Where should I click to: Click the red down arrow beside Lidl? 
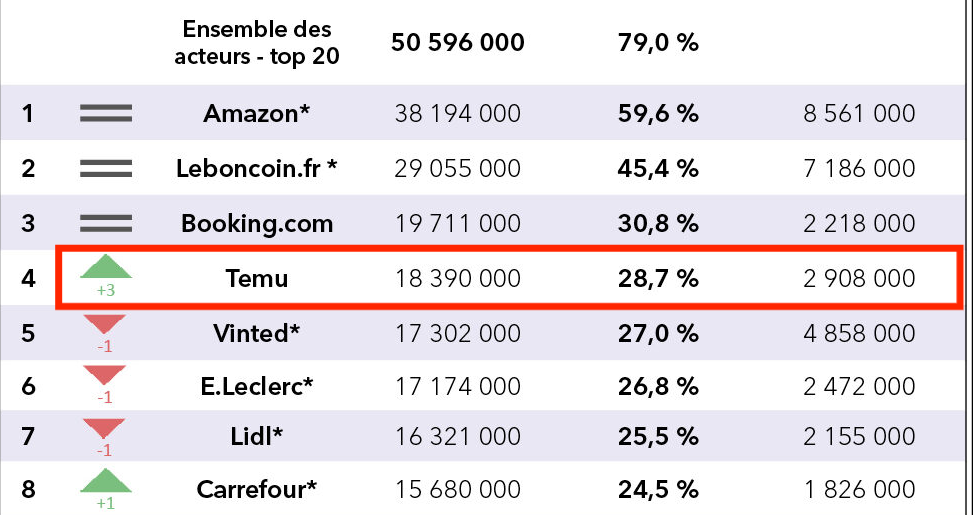[x=105, y=430]
